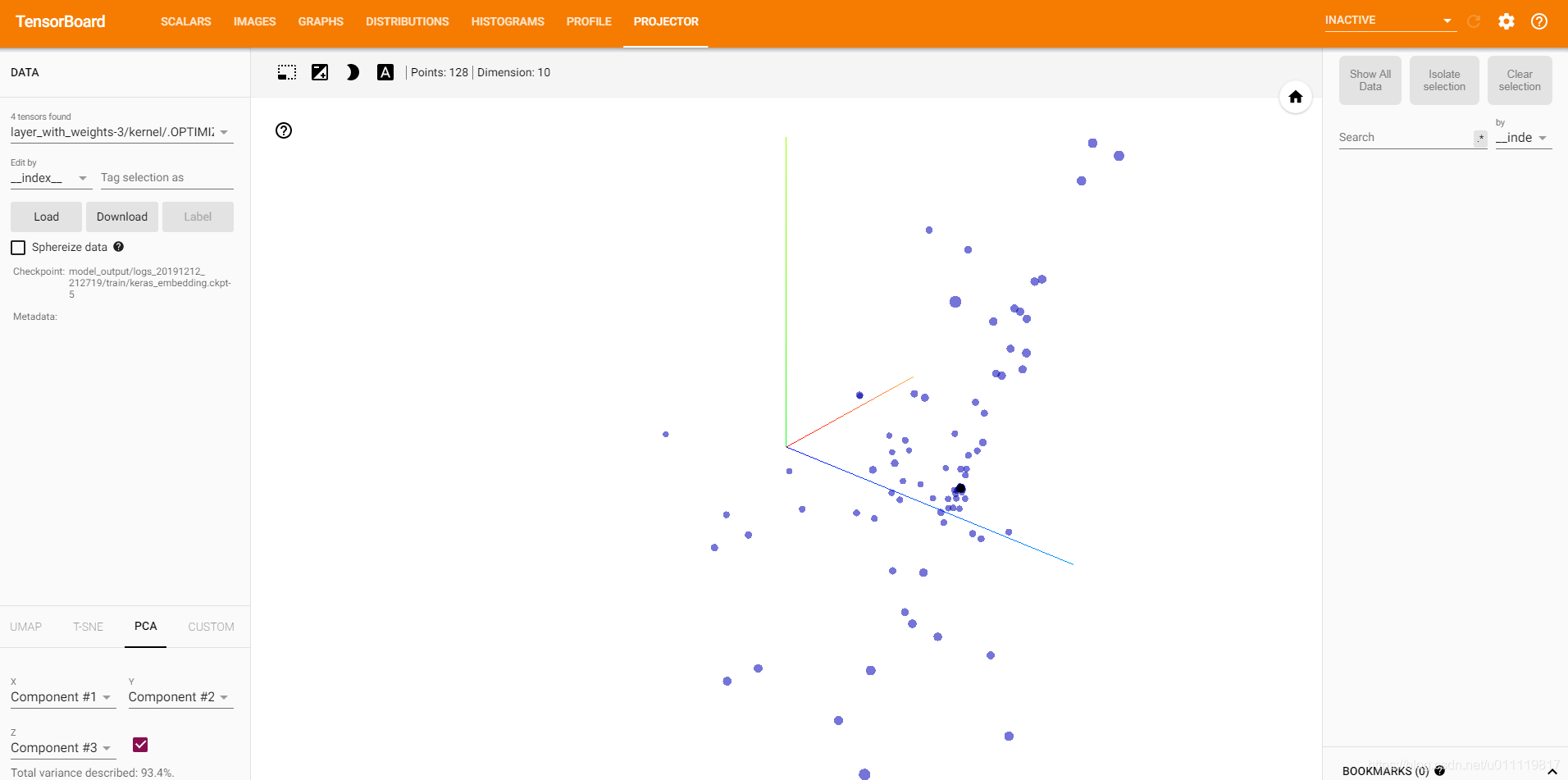Switch to the SCALARS tab
Viewport: 1568px width, 780px height.
186,22
